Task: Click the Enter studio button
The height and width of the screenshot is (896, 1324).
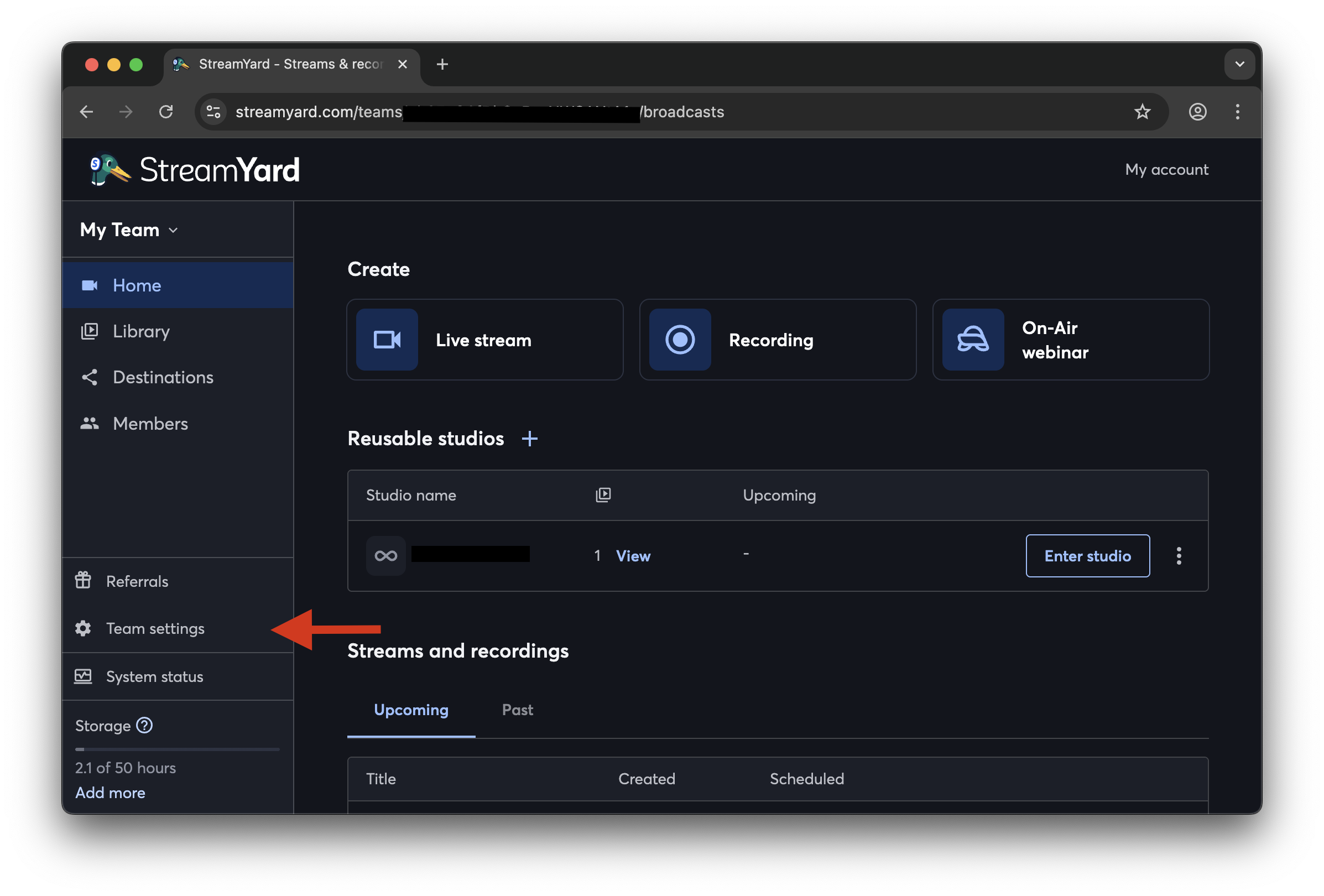Action: coord(1087,555)
